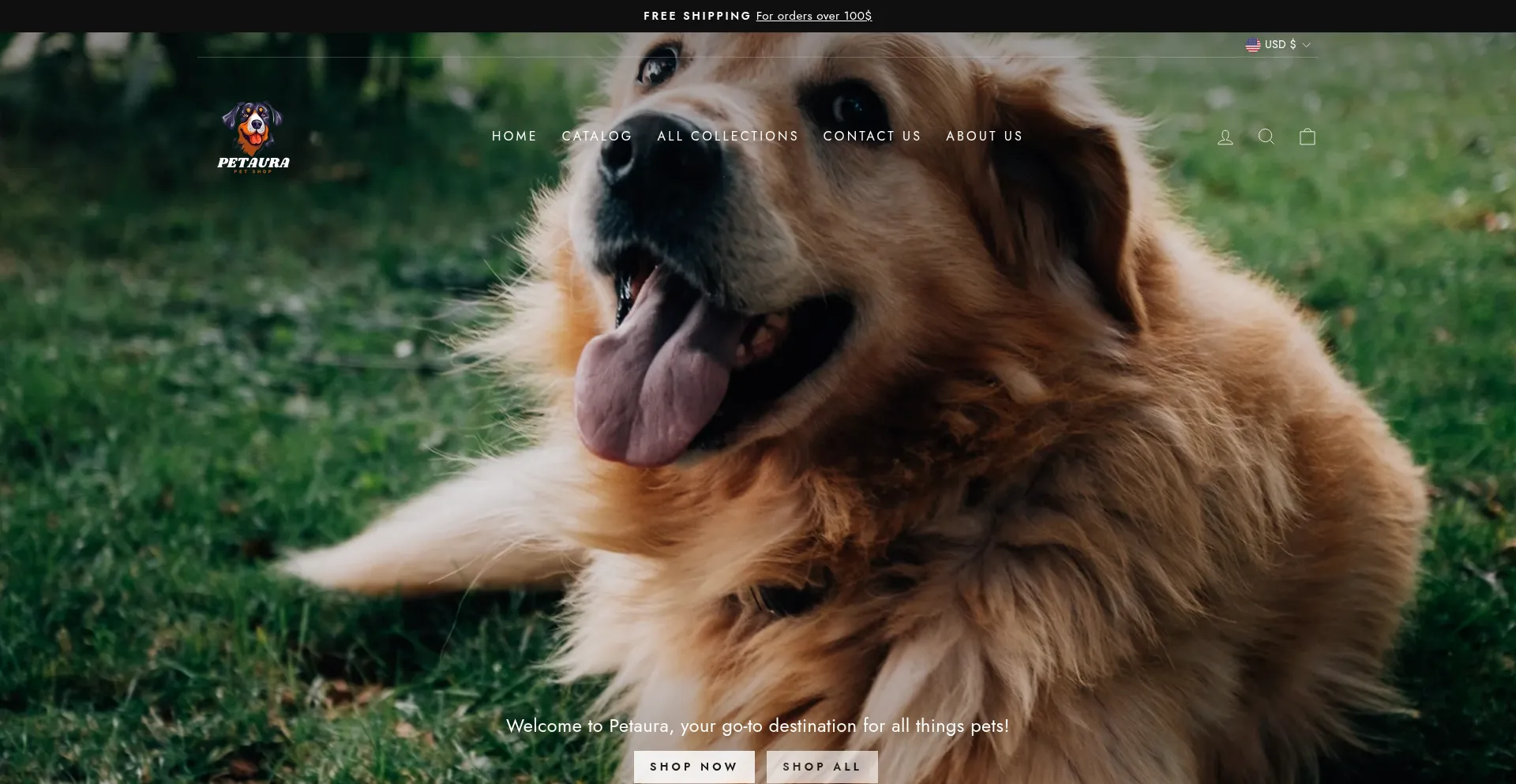This screenshot has width=1516, height=784.
Task: Open the ABOUT US page
Action: click(984, 136)
